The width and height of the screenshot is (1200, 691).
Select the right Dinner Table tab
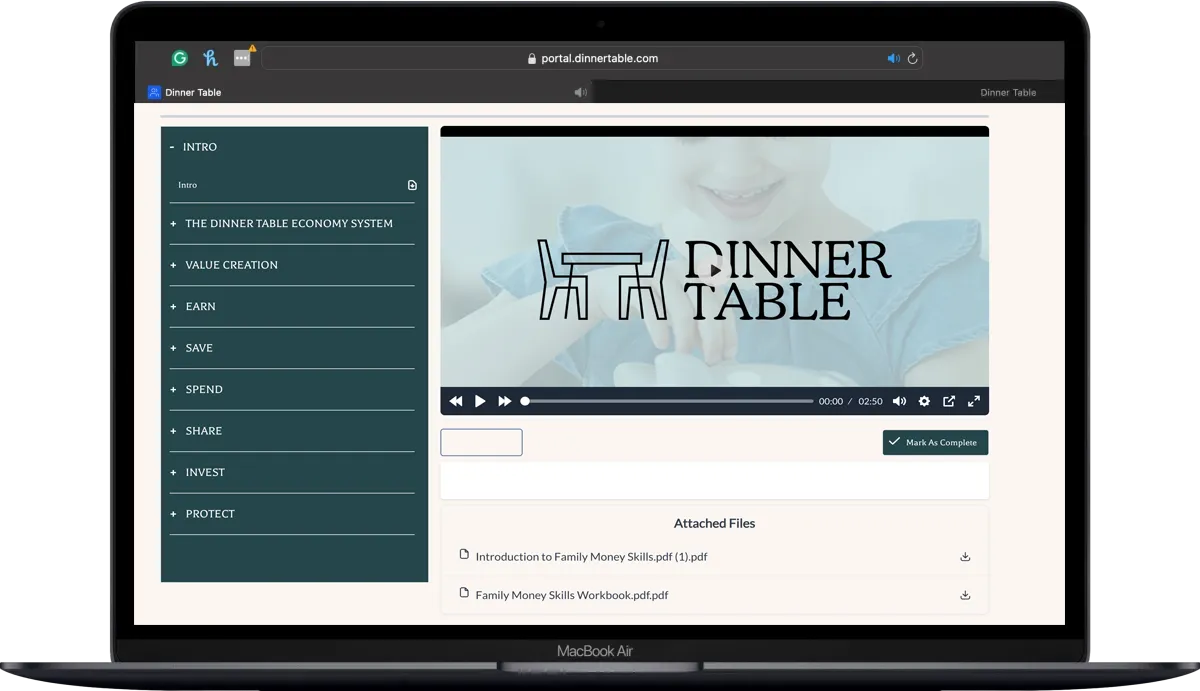pos(1008,92)
